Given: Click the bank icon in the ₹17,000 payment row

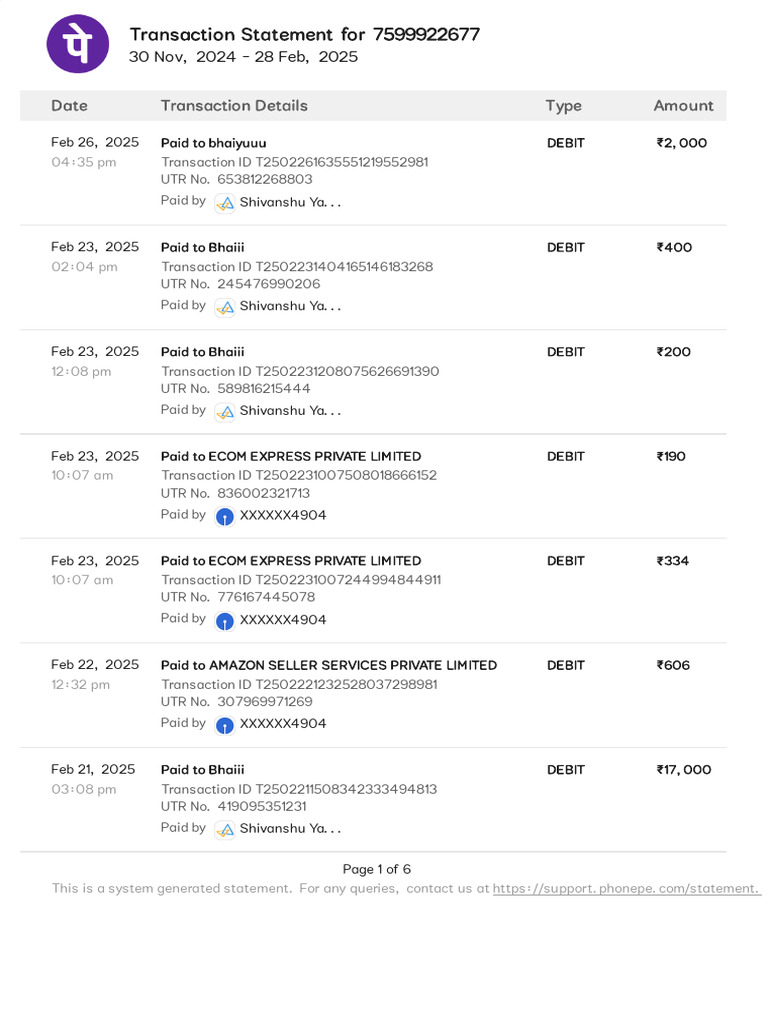Looking at the screenshot, I should 225,830.
